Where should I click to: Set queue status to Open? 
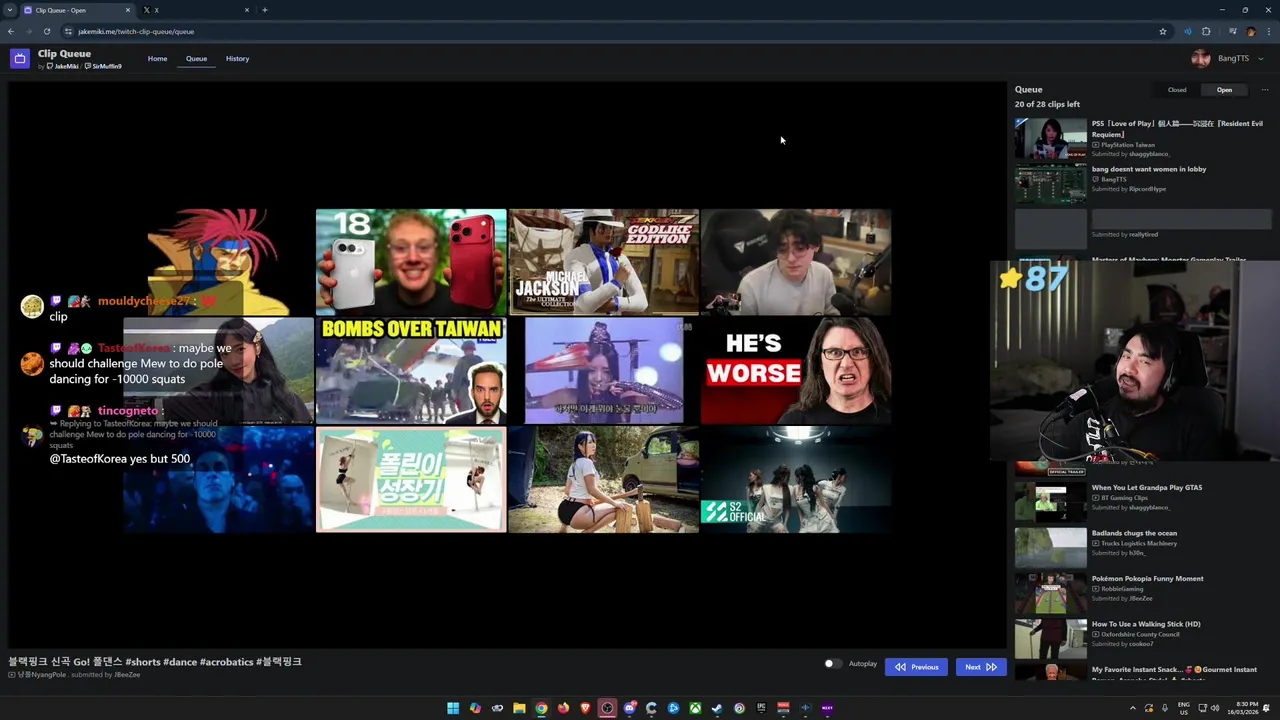point(1224,90)
